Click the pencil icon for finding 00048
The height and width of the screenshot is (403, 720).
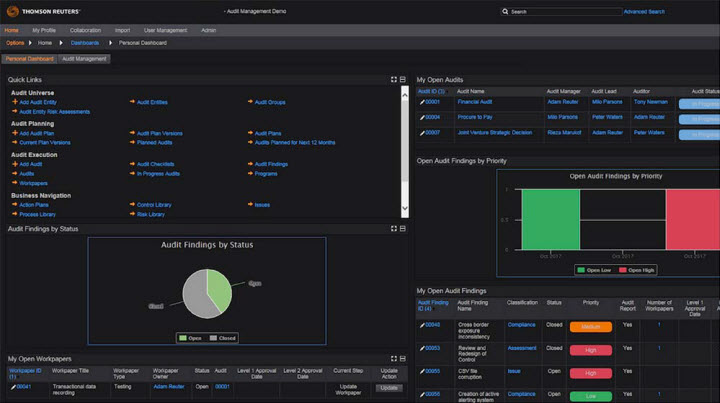[422, 325]
